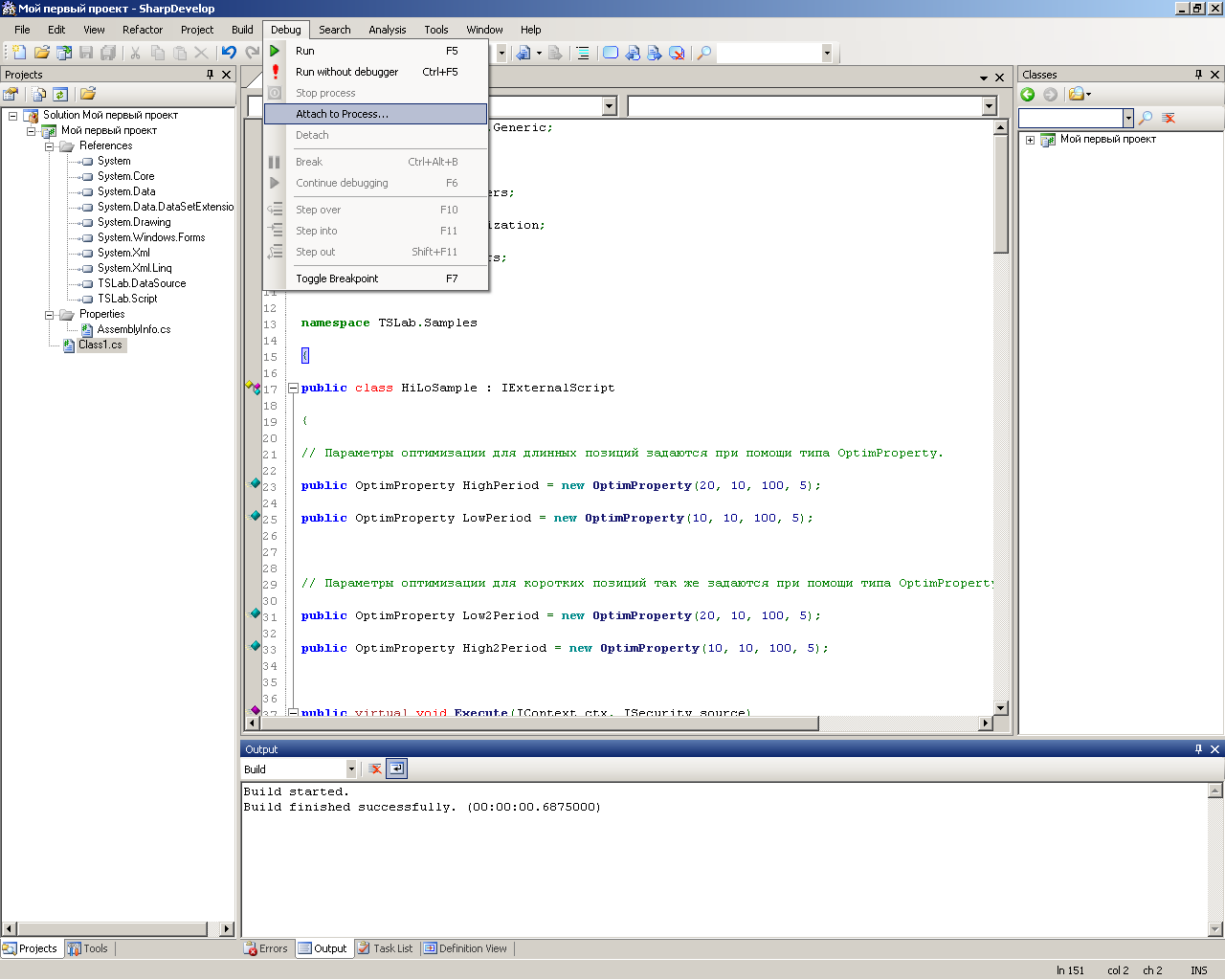Click the search icon in Classes panel
Image resolution: width=1225 pixels, height=980 pixels.
pos(1146,118)
